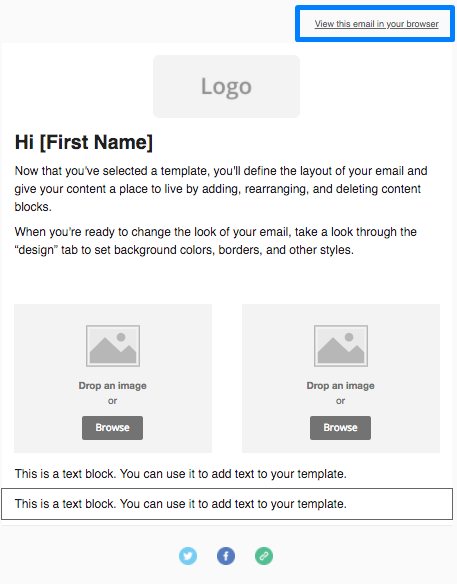Click the picture icon in the second image block
Image resolution: width=457 pixels, height=584 pixels.
point(341,346)
